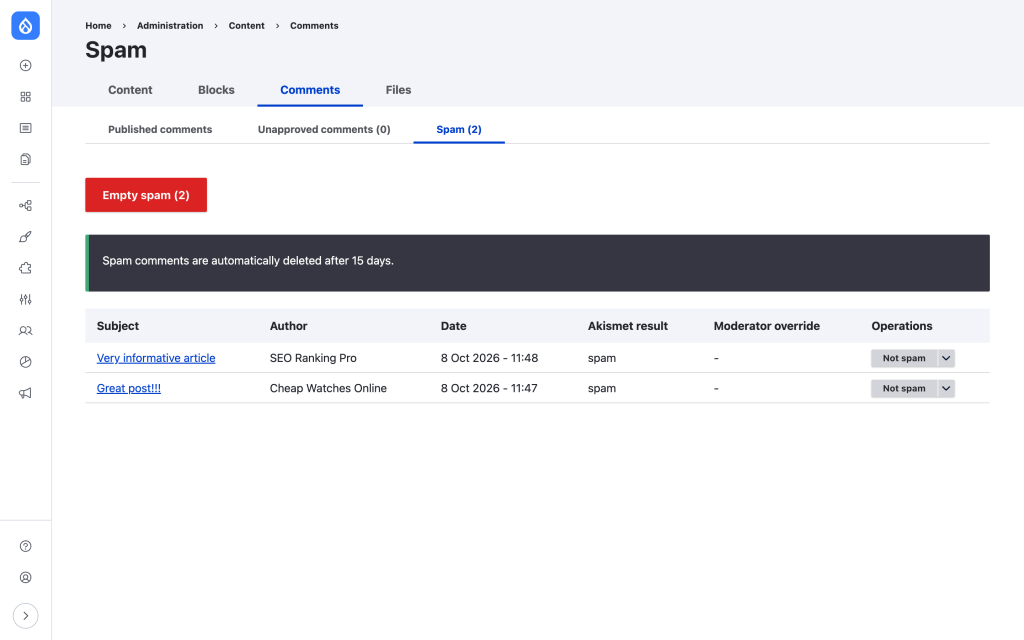Open the Very informative article link
1024x640 pixels.
(156, 358)
